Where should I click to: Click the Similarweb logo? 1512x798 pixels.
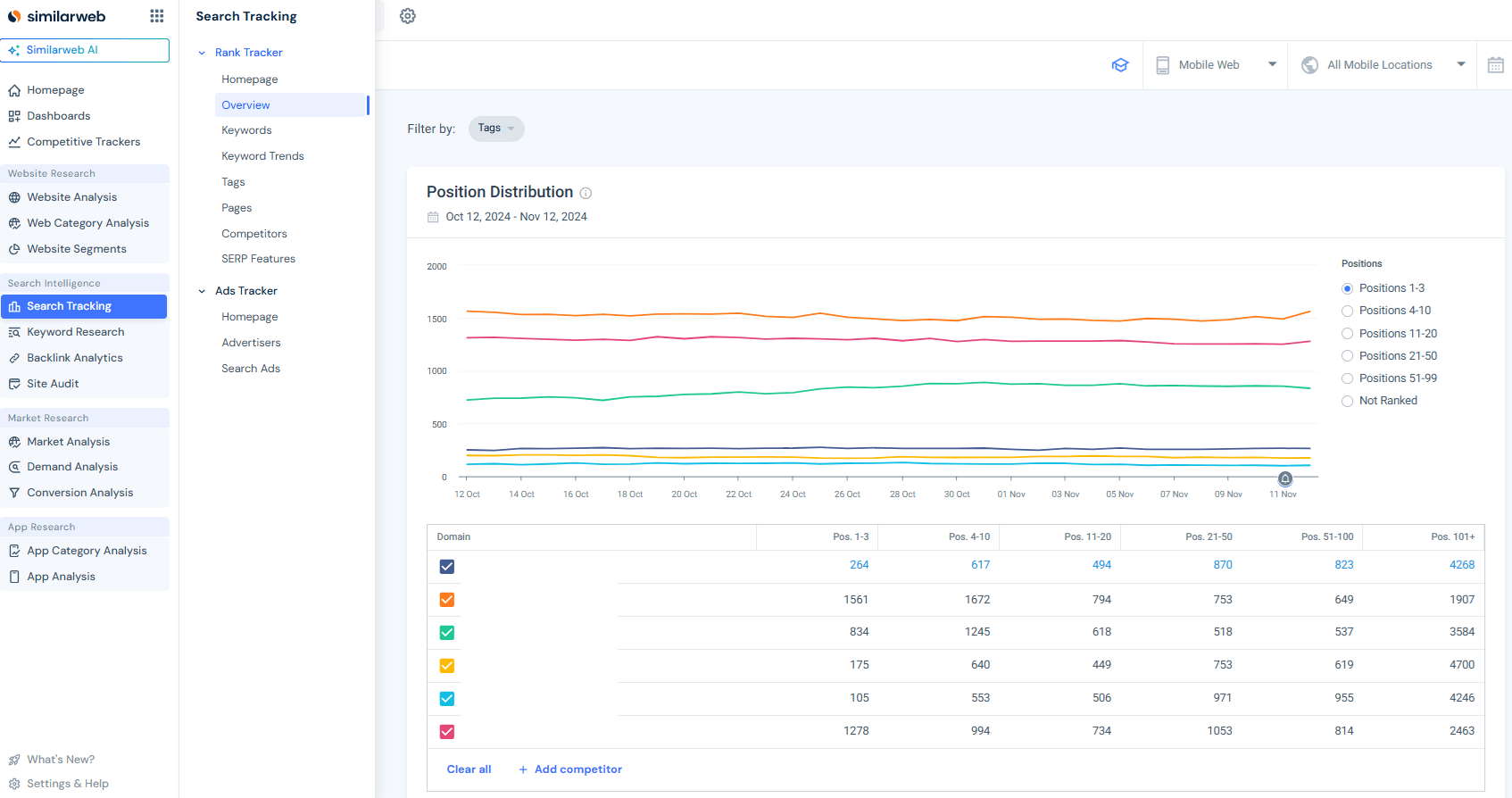pos(57,16)
